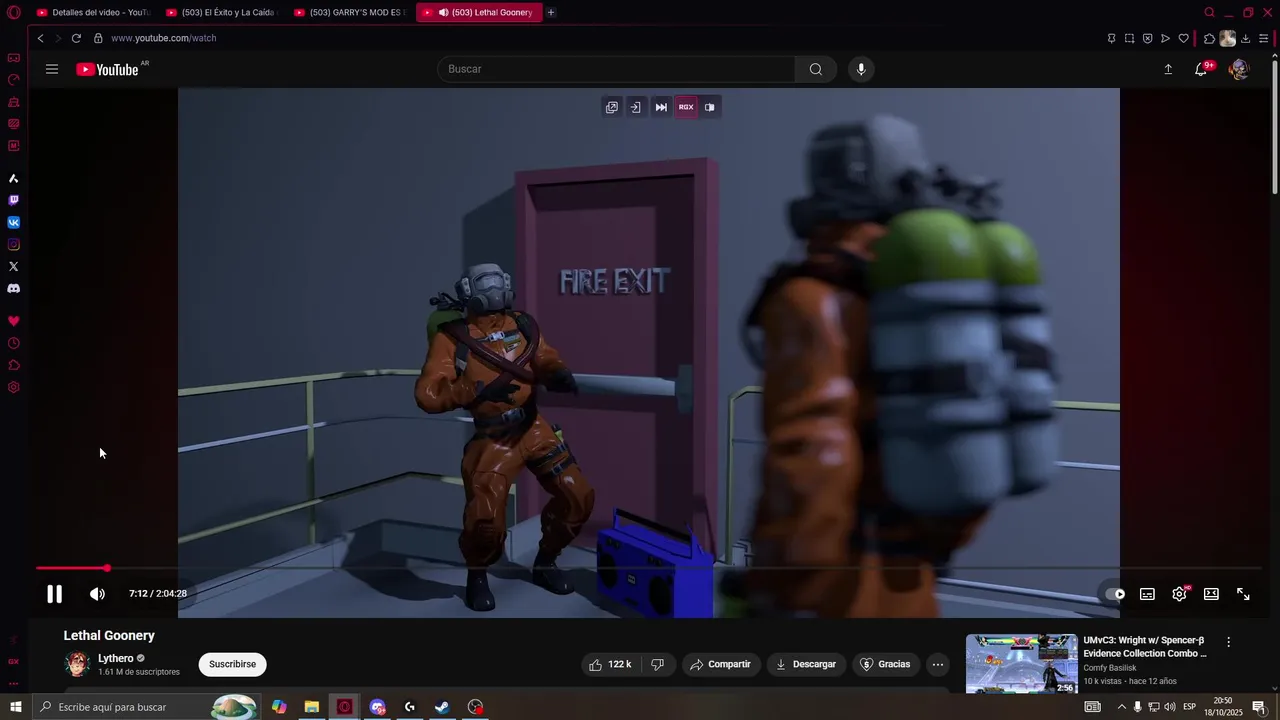This screenshot has height=720, width=1280.
Task: Enter fullscreen mode
Action: pyautogui.click(x=1243, y=594)
